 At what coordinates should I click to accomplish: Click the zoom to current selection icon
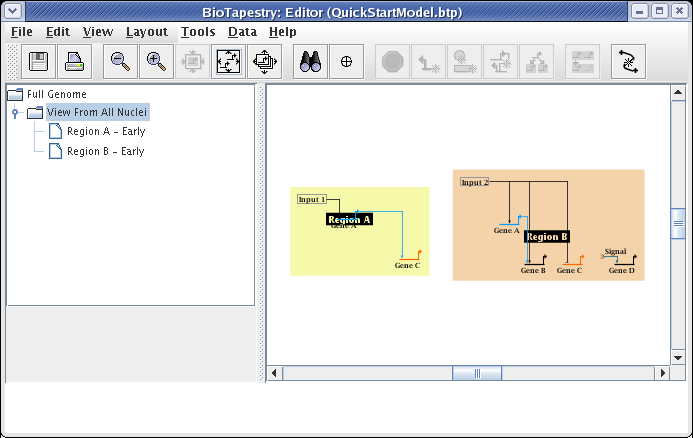[264, 62]
